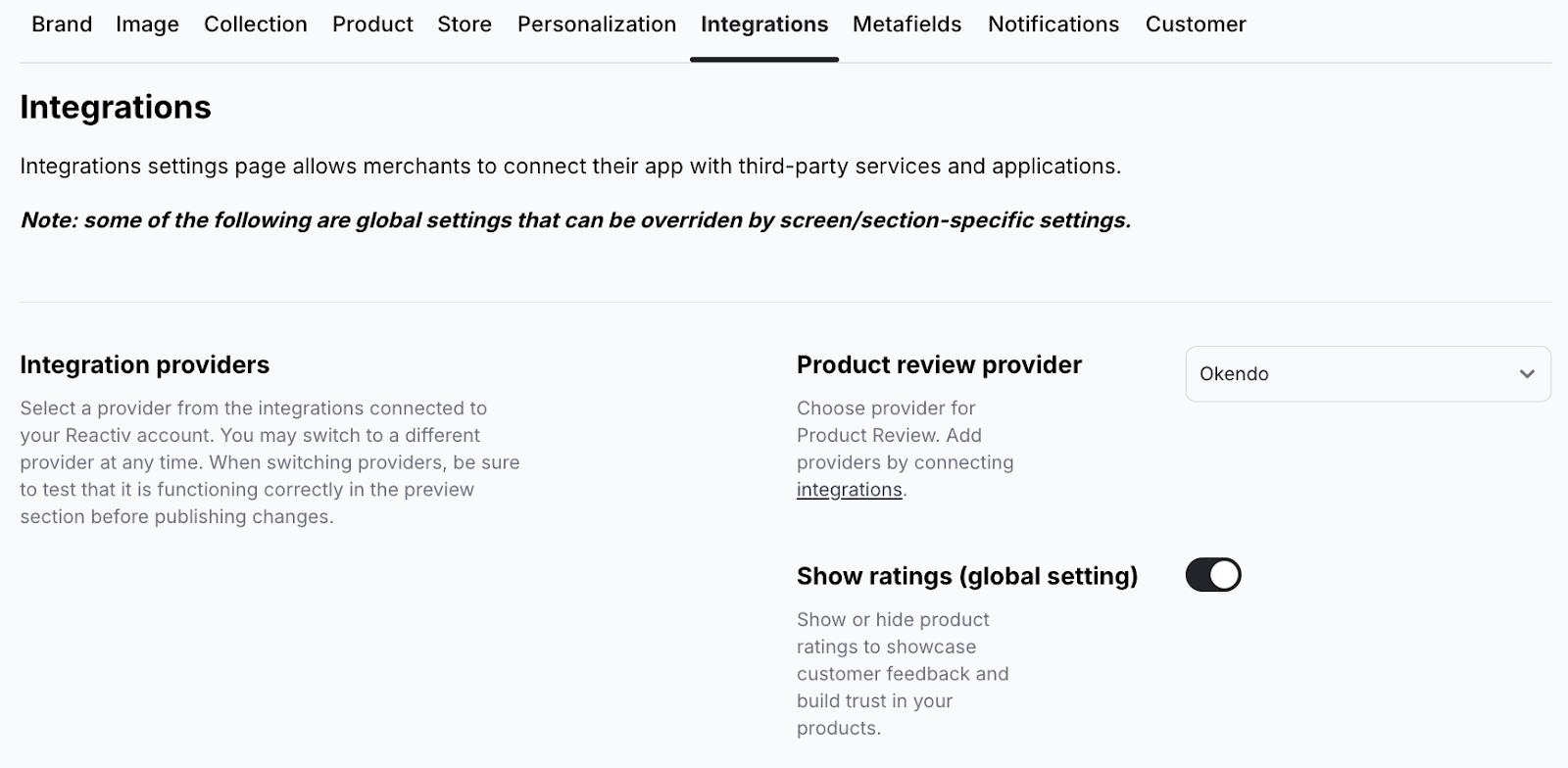The image size is (1568, 768).
Task: Click the Integration providers section heading
Action: [144, 364]
